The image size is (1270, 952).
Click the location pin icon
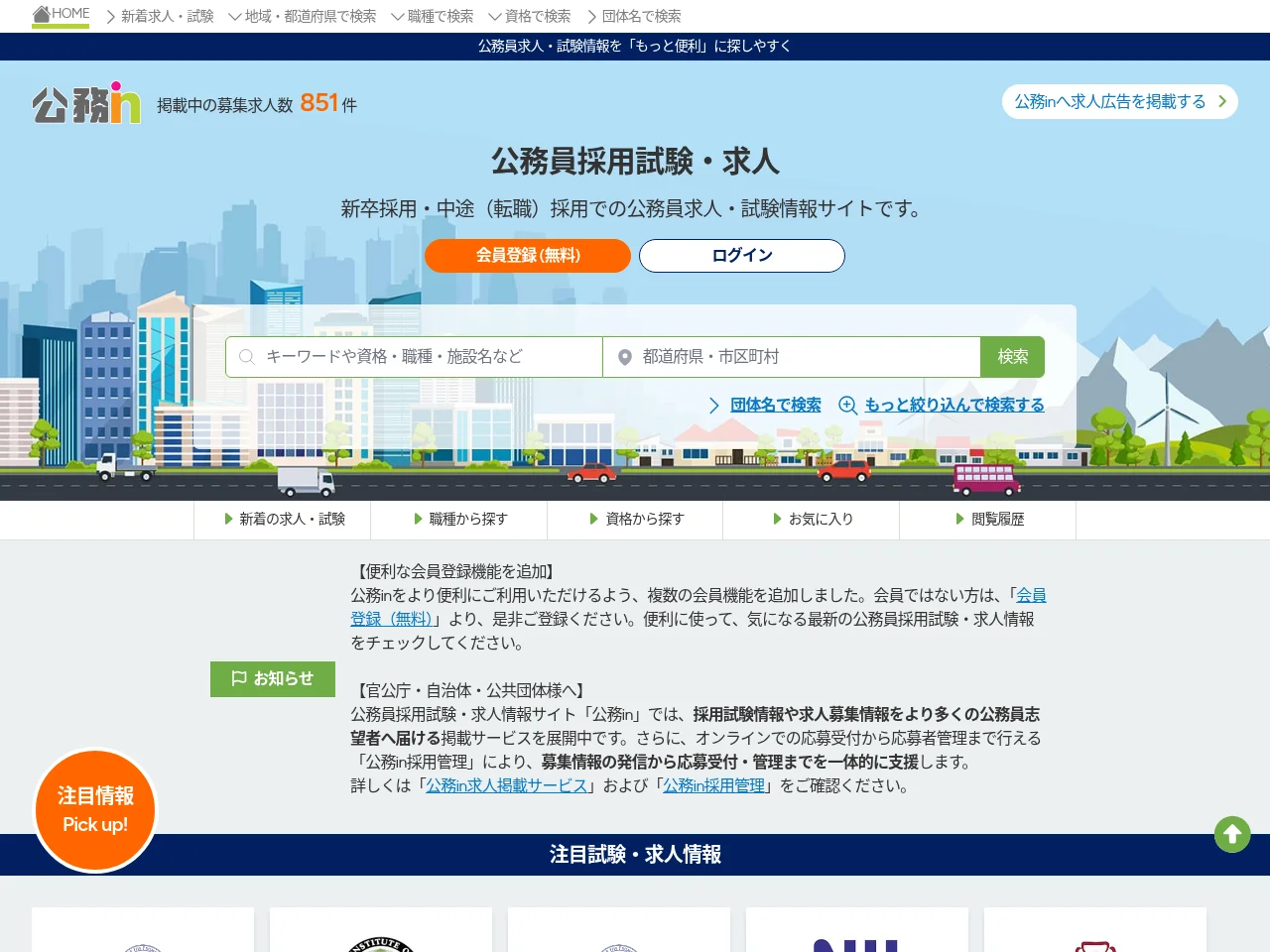(625, 357)
